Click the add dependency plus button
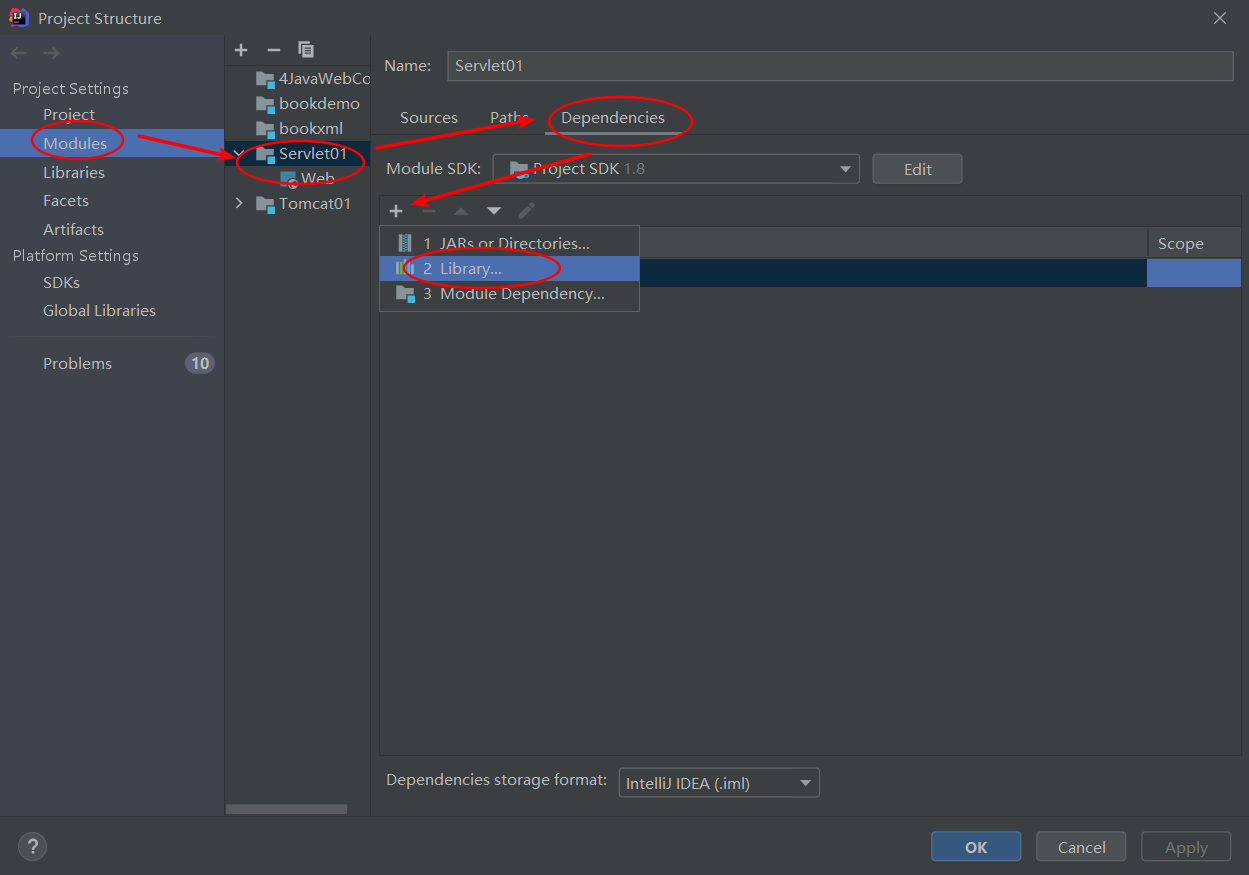Screen dimensions: 1249x875 click(396, 211)
